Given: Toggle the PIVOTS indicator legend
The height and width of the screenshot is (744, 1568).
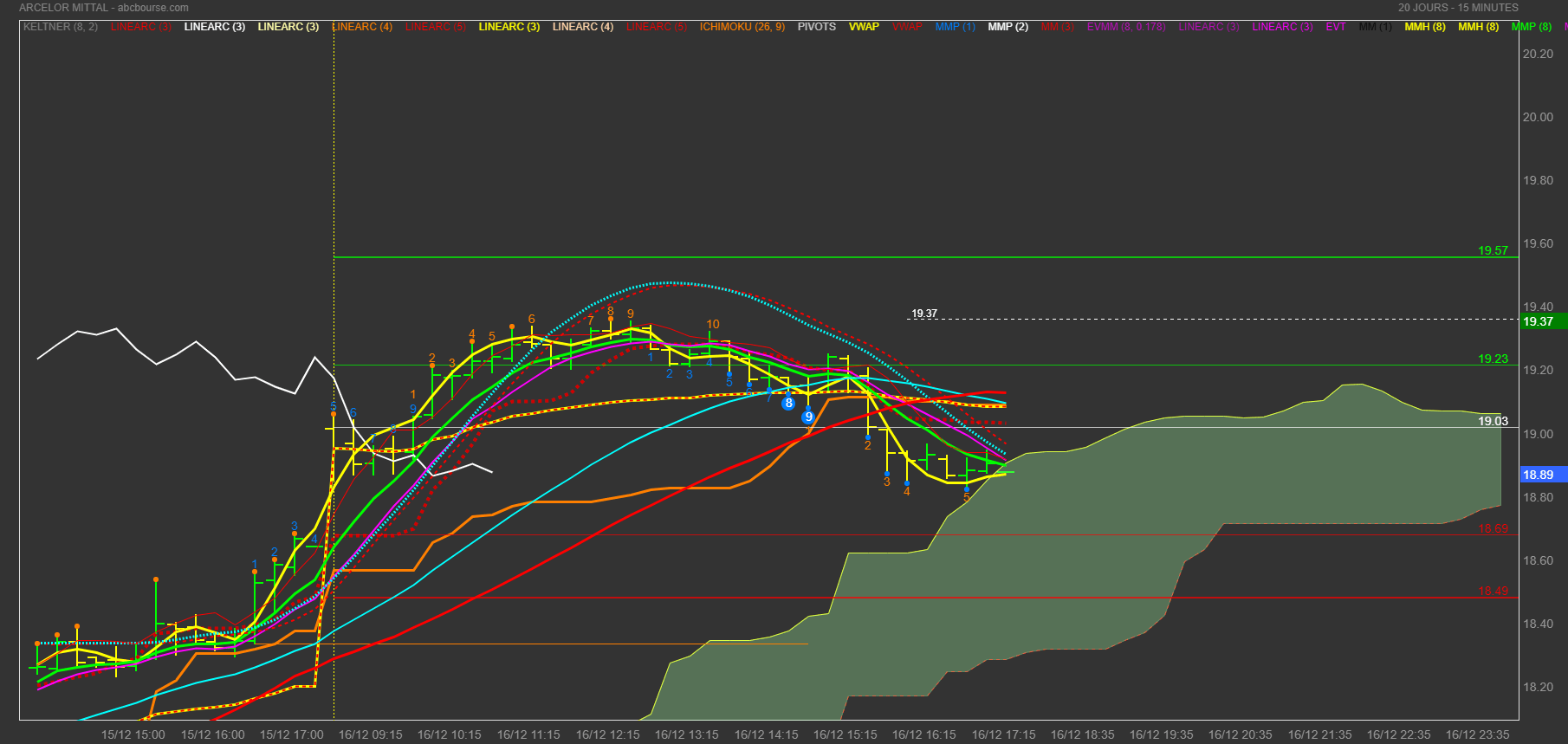Looking at the screenshot, I should pyautogui.click(x=816, y=27).
